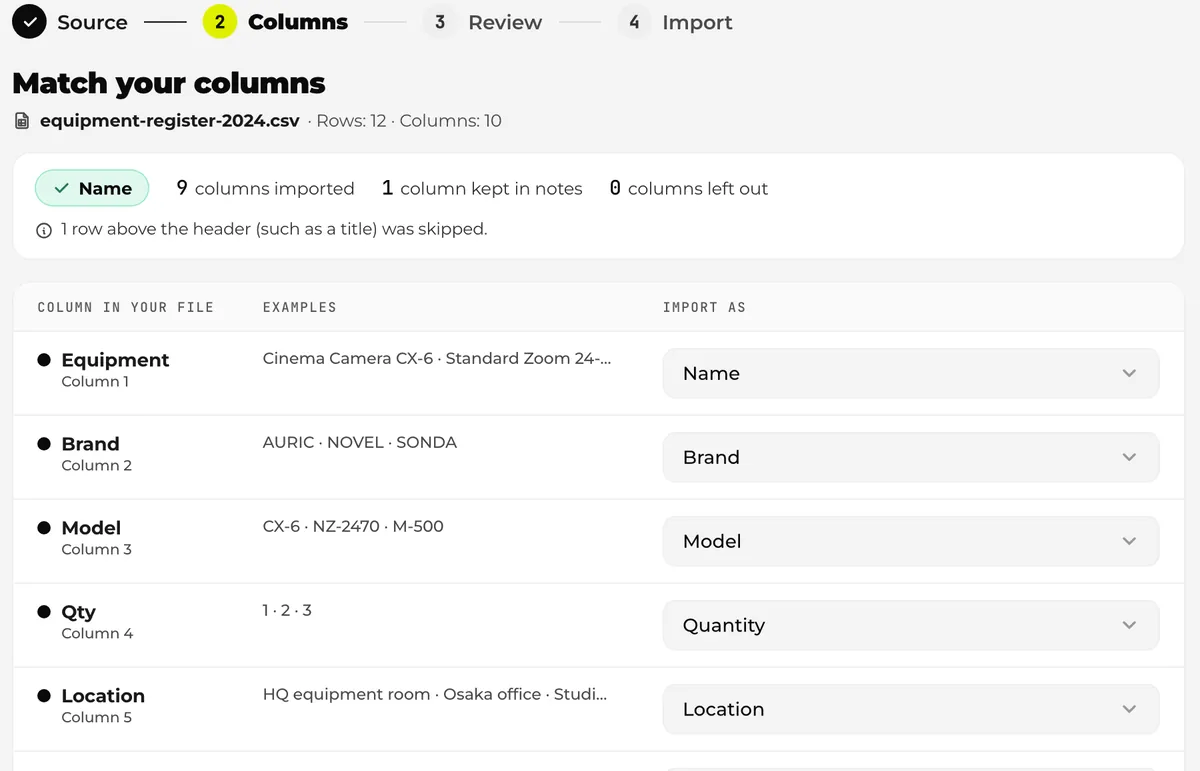Viewport: 1200px width, 771px height.
Task: Click "0 columns left out" summary
Action: click(689, 188)
